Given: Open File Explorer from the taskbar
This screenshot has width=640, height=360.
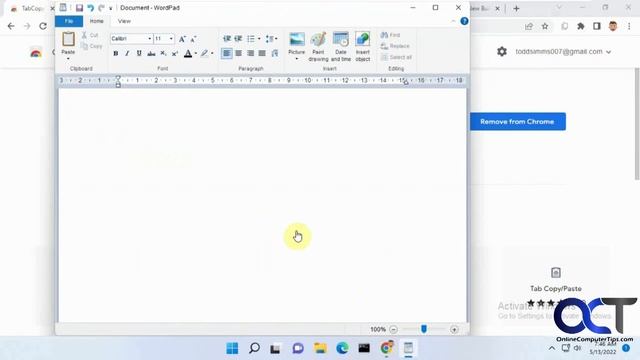Looking at the screenshot, I should [x=320, y=348].
